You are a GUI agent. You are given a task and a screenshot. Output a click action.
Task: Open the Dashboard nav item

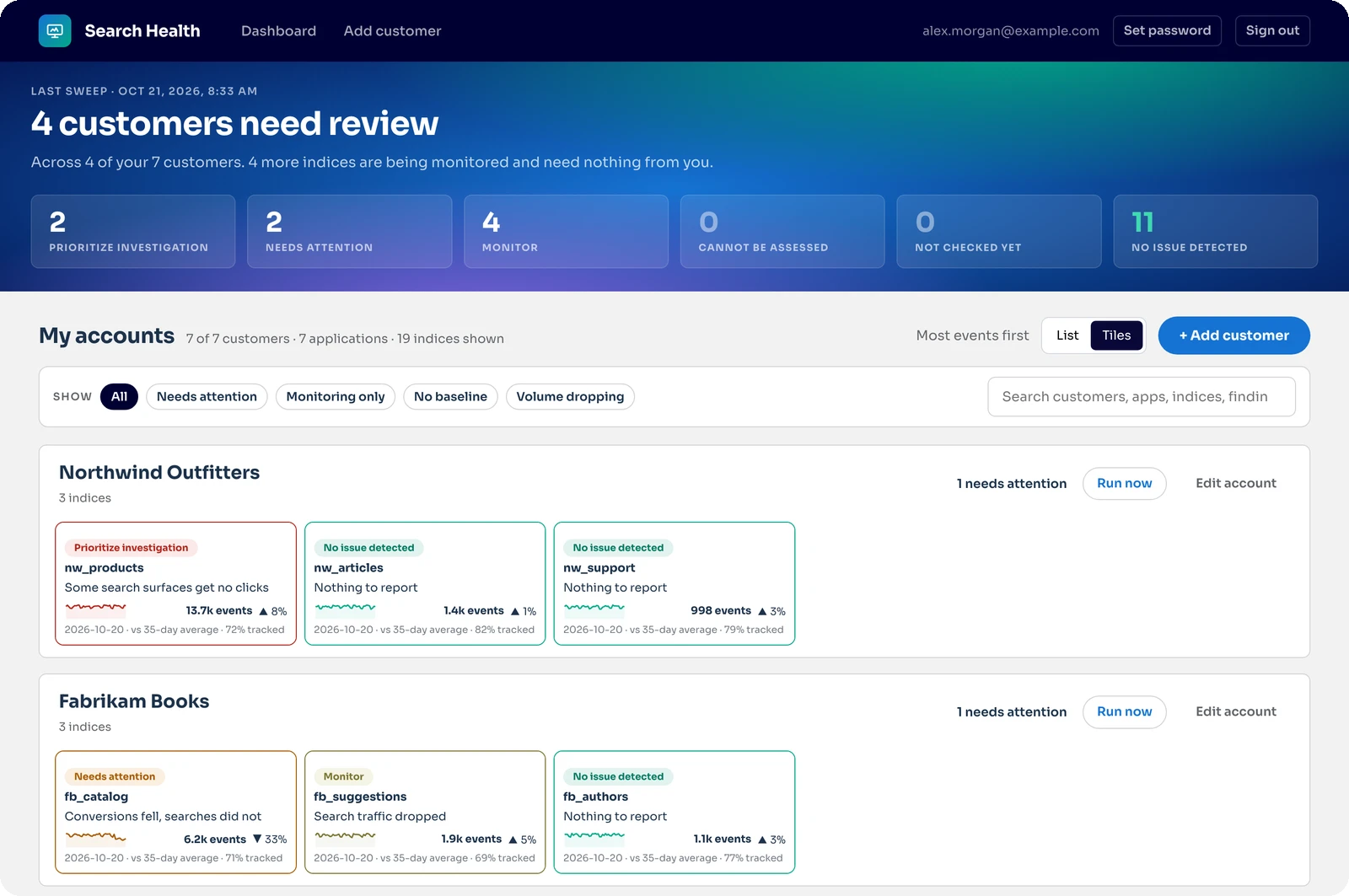278,31
